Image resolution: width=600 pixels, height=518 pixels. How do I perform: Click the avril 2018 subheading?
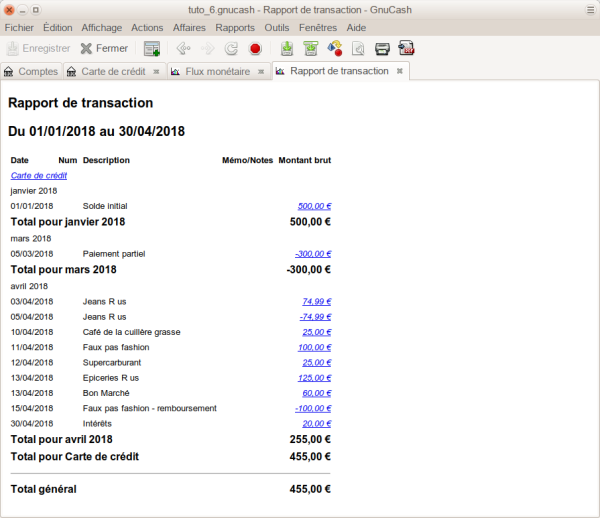tap(29, 287)
